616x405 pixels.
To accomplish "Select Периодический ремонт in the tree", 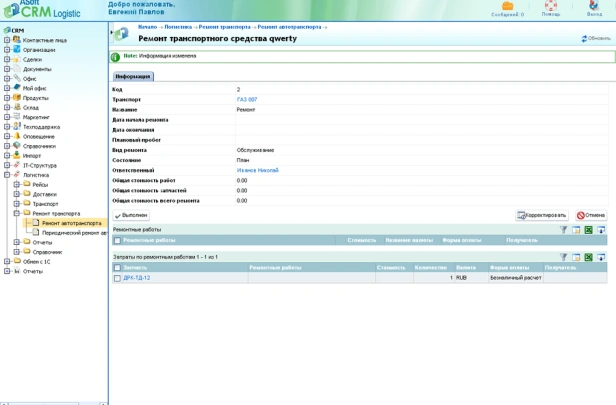I will (x=74, y=232).
